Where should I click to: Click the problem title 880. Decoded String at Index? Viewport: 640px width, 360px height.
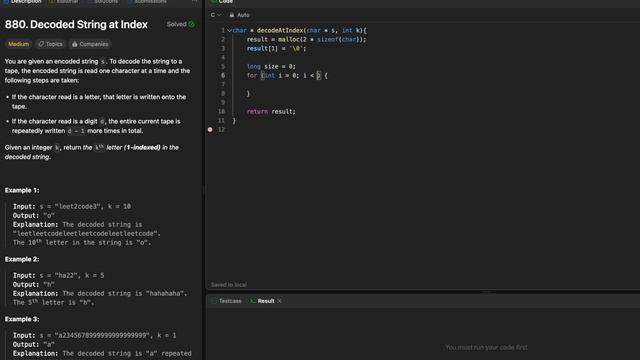click(x=76, y=24)
